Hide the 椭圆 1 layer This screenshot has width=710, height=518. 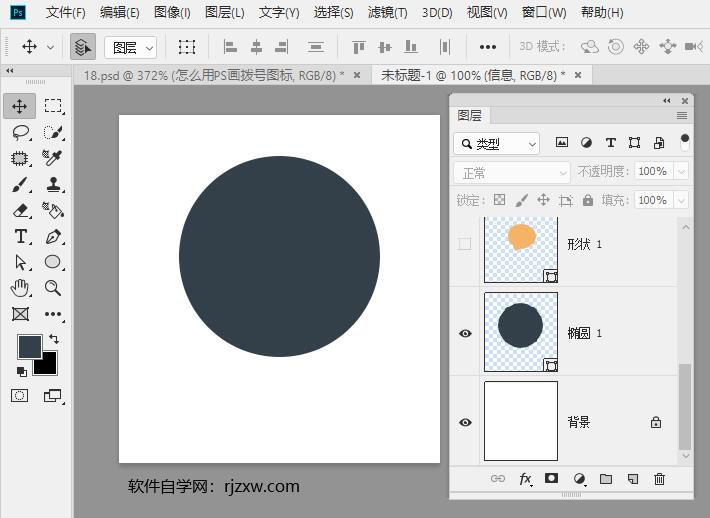[465, 334]
